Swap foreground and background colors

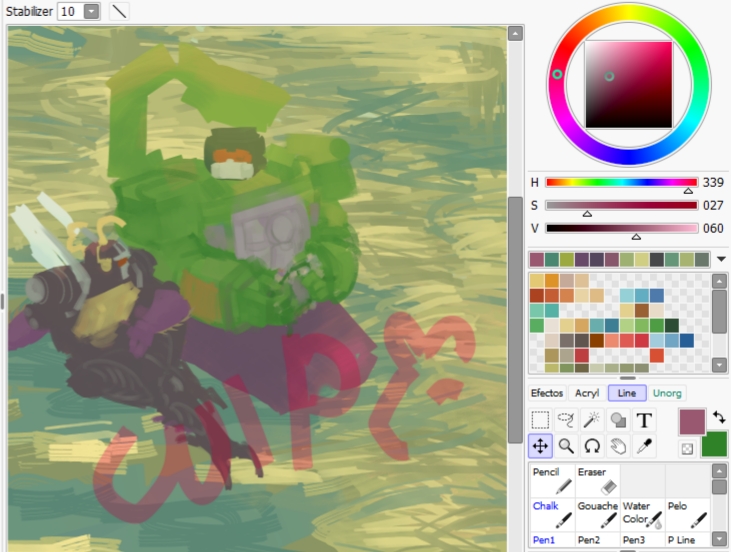[719, 416]
